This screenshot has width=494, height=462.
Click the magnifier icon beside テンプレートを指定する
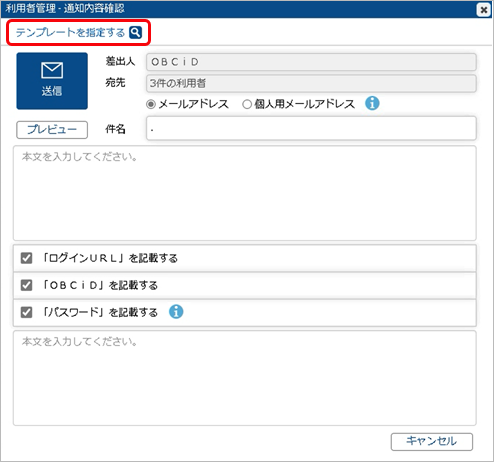pos(135,32)
